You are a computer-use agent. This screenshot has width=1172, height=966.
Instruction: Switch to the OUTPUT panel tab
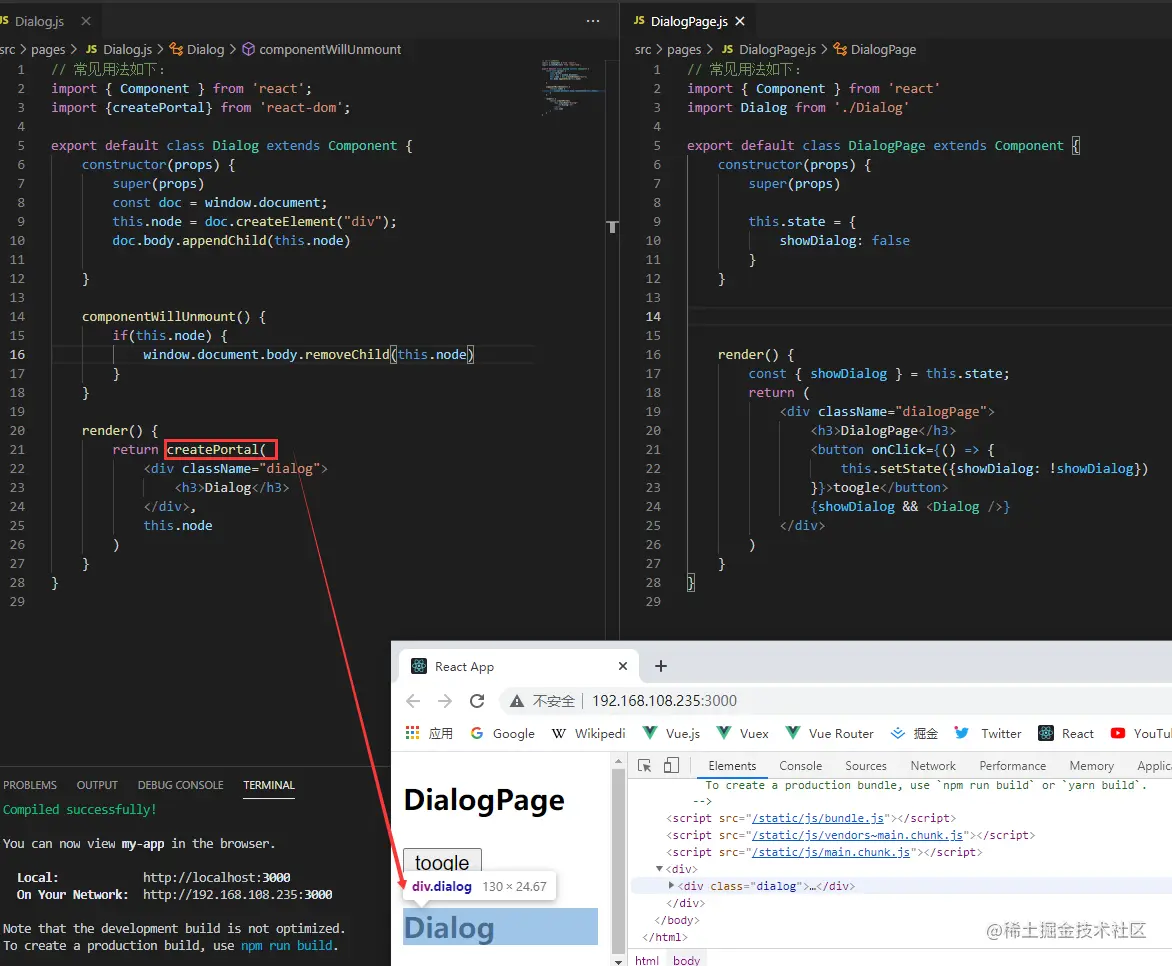pyautogui.click(x=97, y=785)
